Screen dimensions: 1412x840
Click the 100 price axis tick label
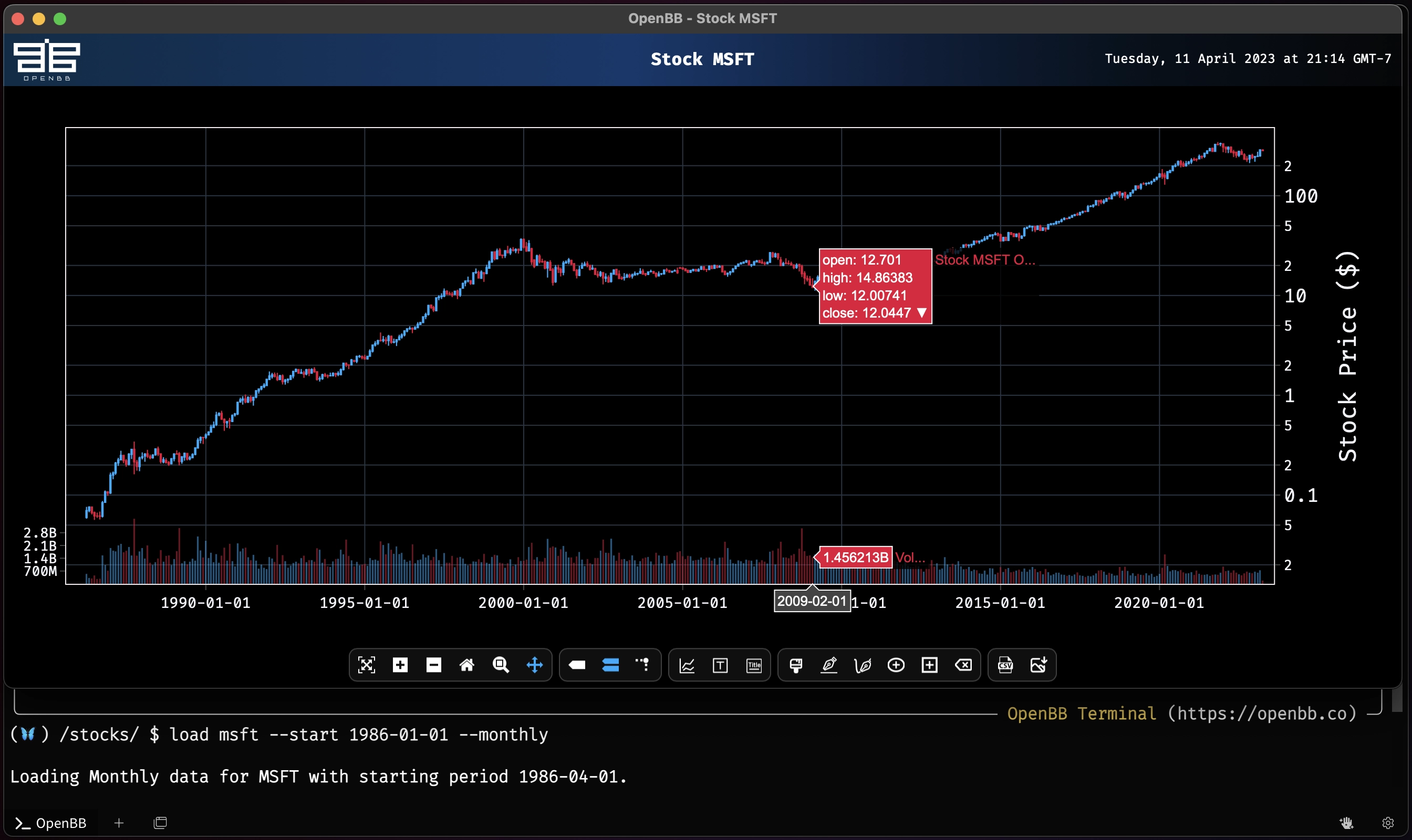1301,196
